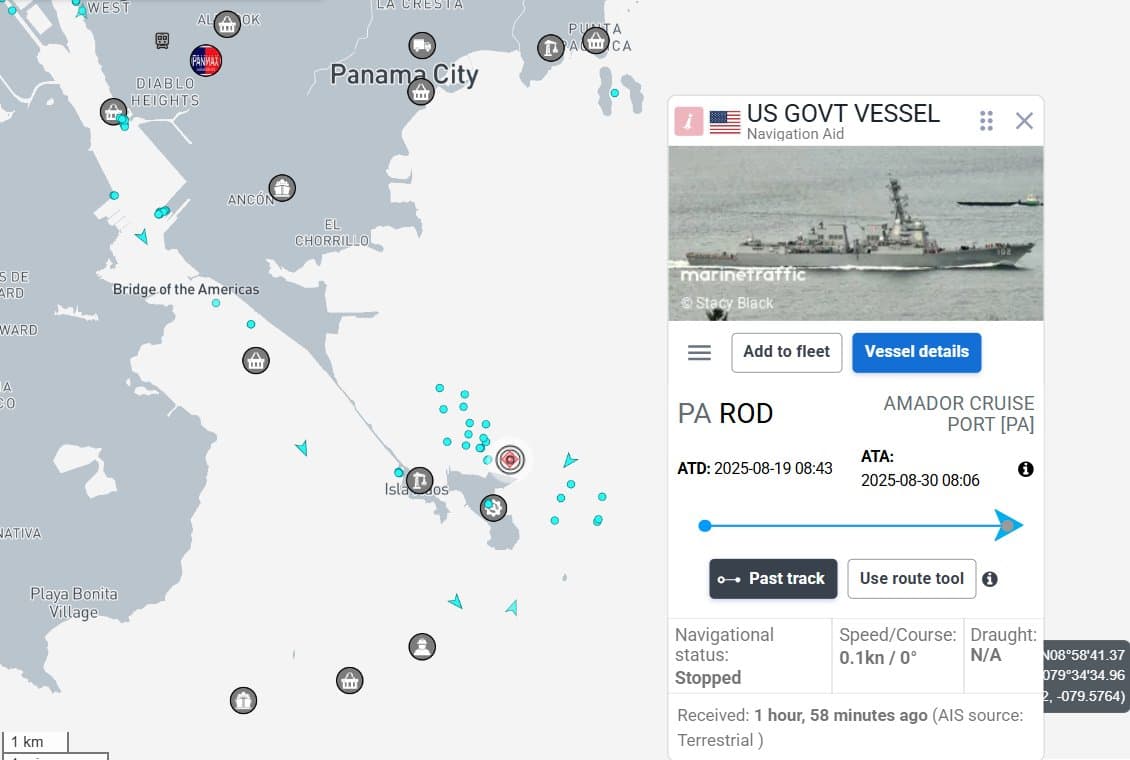Click the AMADOR CRUISE PORT destination link
1130x760 pixels.
coord(958,414)
